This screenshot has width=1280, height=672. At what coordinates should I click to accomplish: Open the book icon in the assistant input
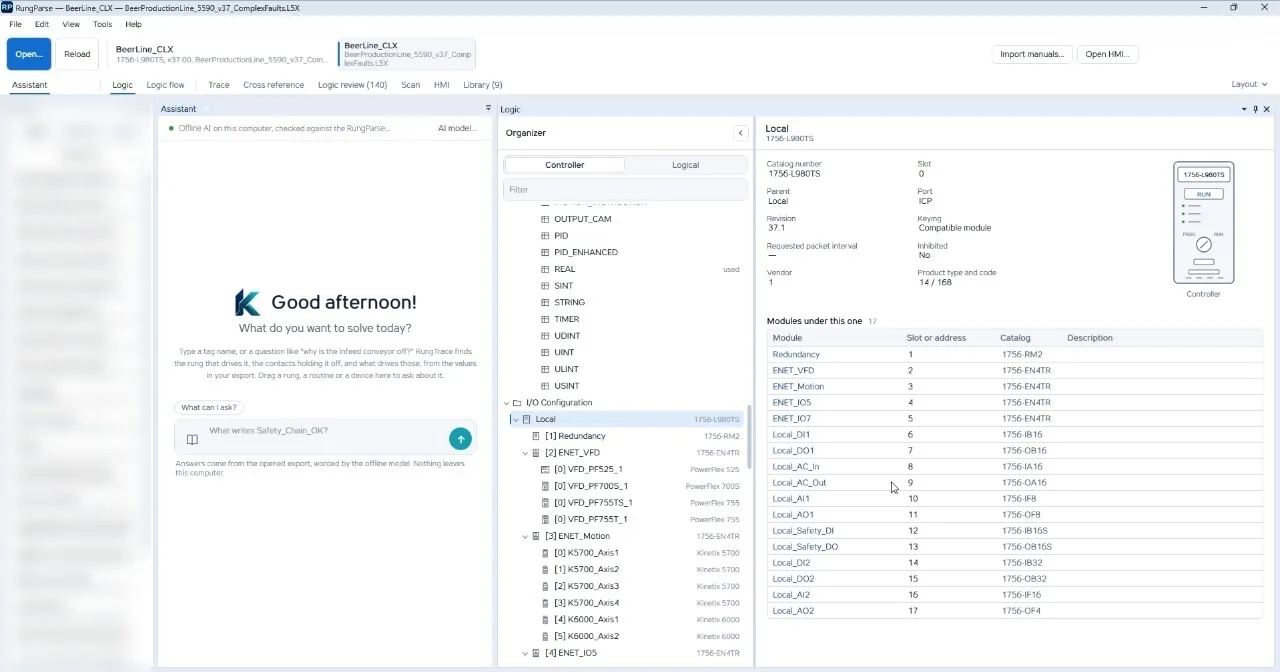coord(192,439)
